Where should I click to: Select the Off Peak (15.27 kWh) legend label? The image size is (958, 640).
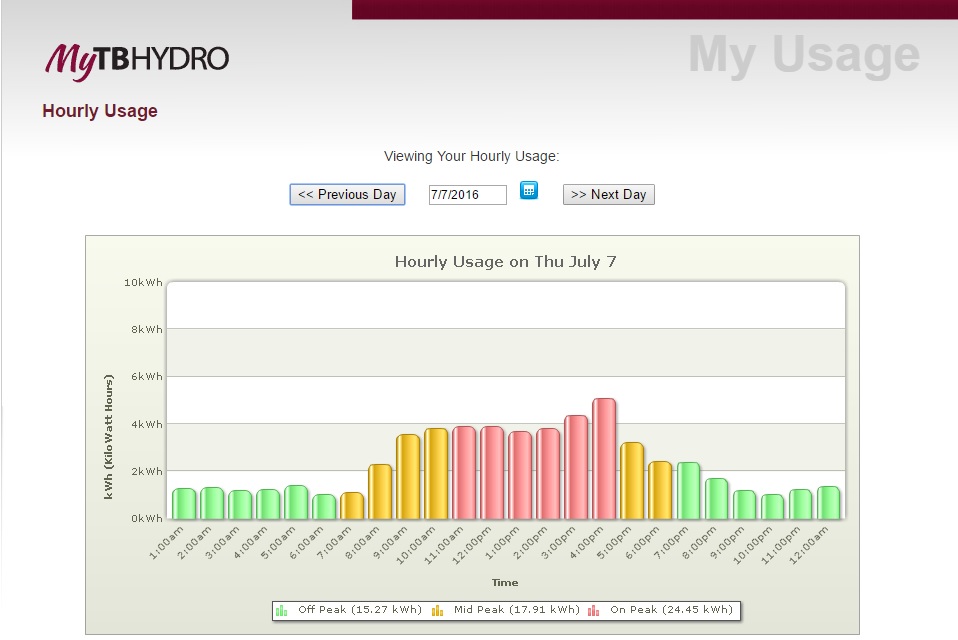point(360,609)
